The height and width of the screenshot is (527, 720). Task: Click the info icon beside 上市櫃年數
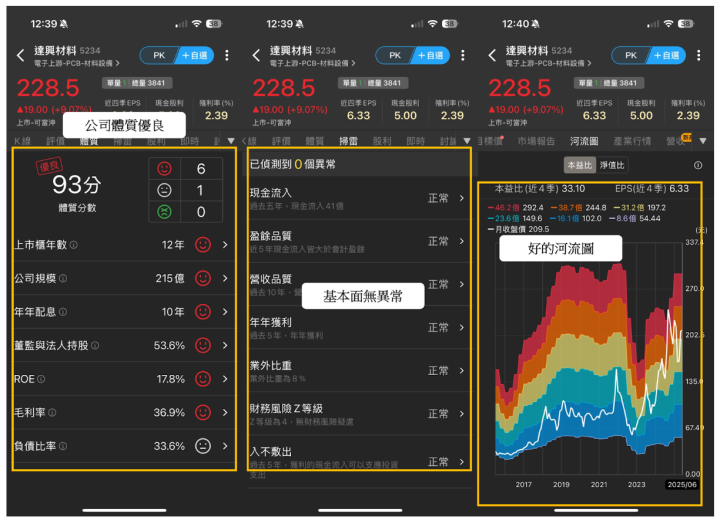[73, 245]
